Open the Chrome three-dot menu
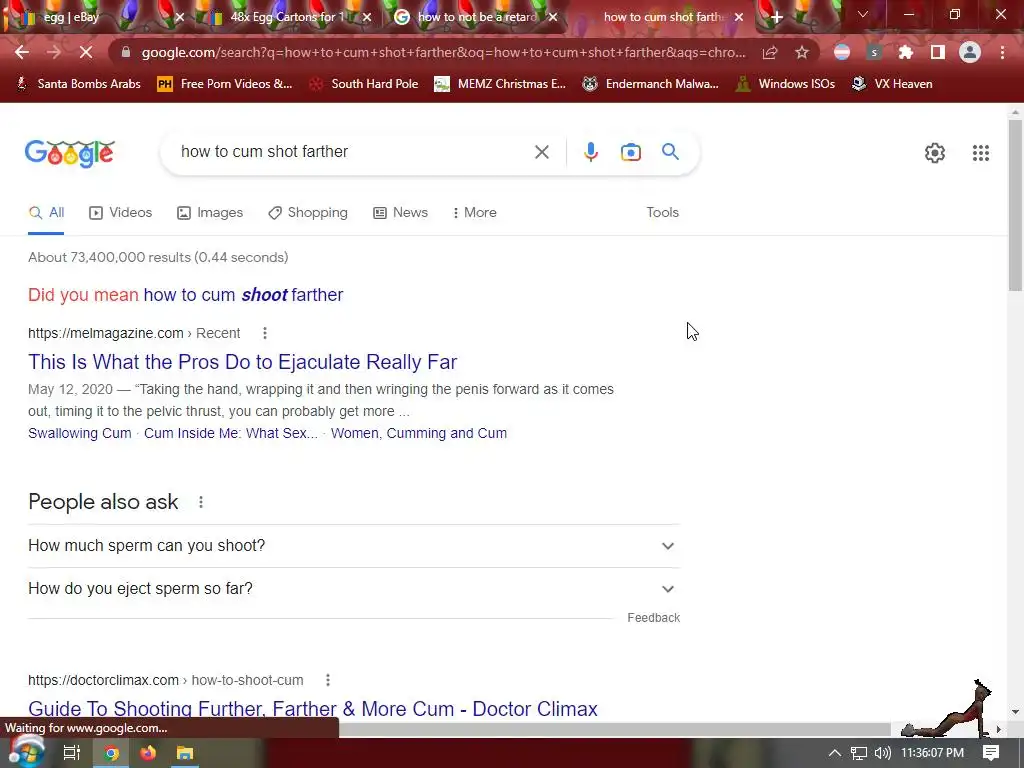 click(x=1002, y=52)
